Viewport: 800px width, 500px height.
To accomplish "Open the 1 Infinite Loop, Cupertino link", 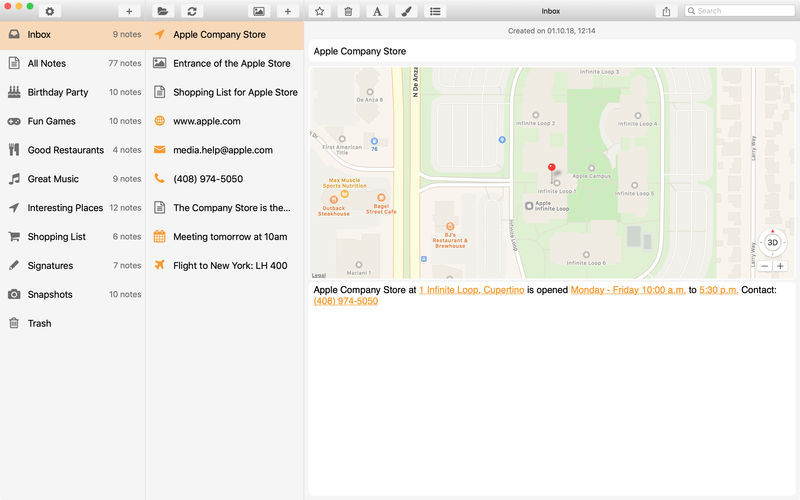I will pos(471,289).
